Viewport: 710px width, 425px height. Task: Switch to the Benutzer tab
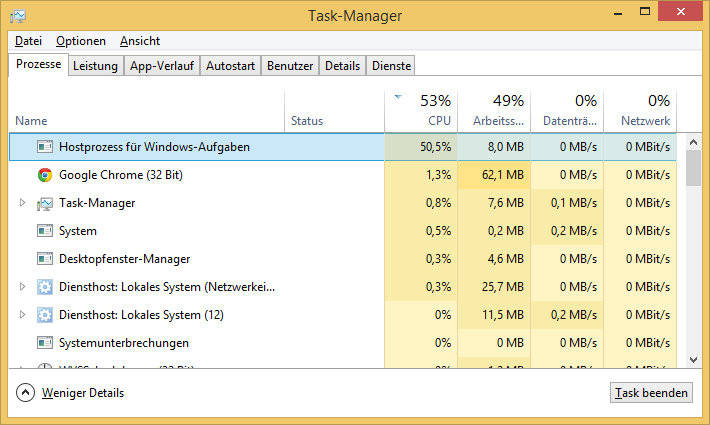click(x=290, y=66)
